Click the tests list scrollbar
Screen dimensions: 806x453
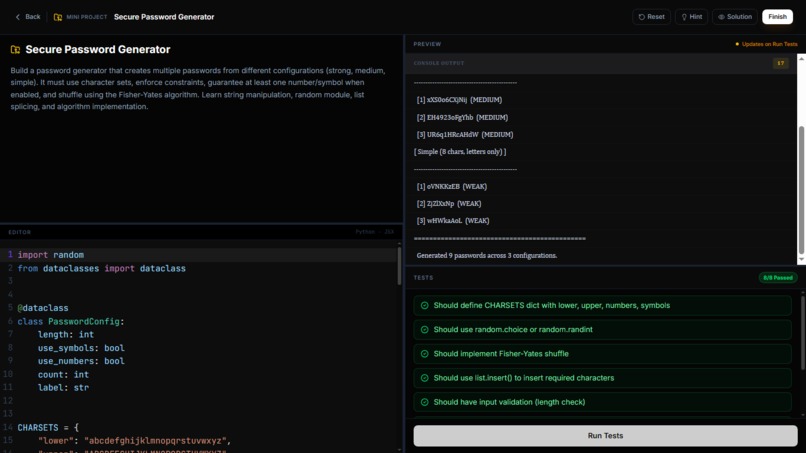tap(803, 332)
